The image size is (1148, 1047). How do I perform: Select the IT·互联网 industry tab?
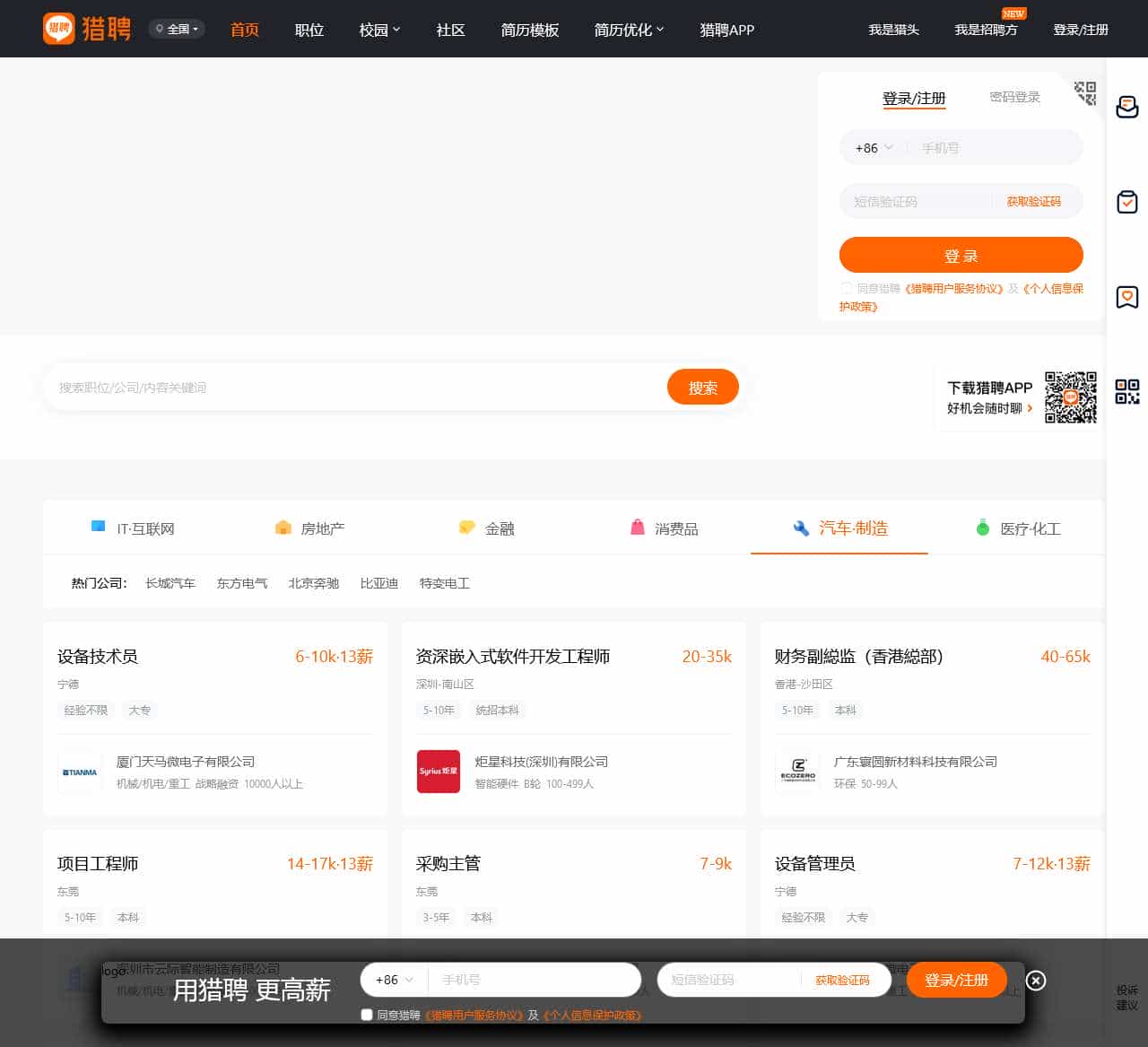[x=133, y=528]
